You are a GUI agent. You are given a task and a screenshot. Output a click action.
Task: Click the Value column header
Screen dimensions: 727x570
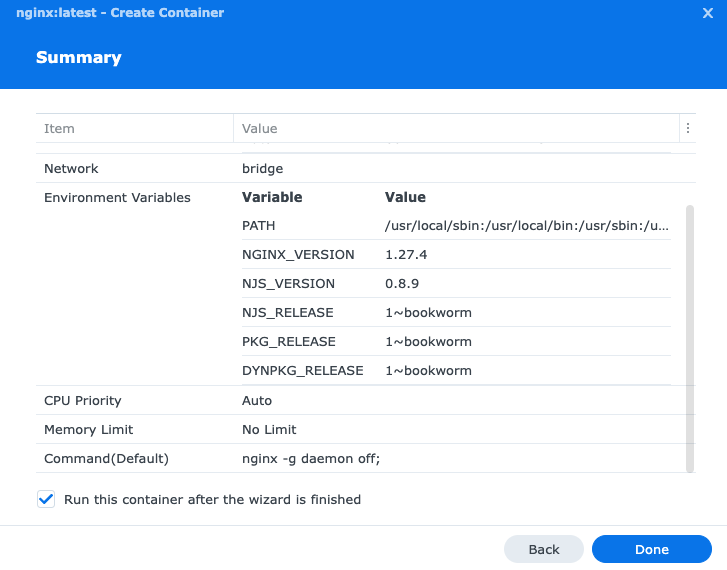[456, 128]
